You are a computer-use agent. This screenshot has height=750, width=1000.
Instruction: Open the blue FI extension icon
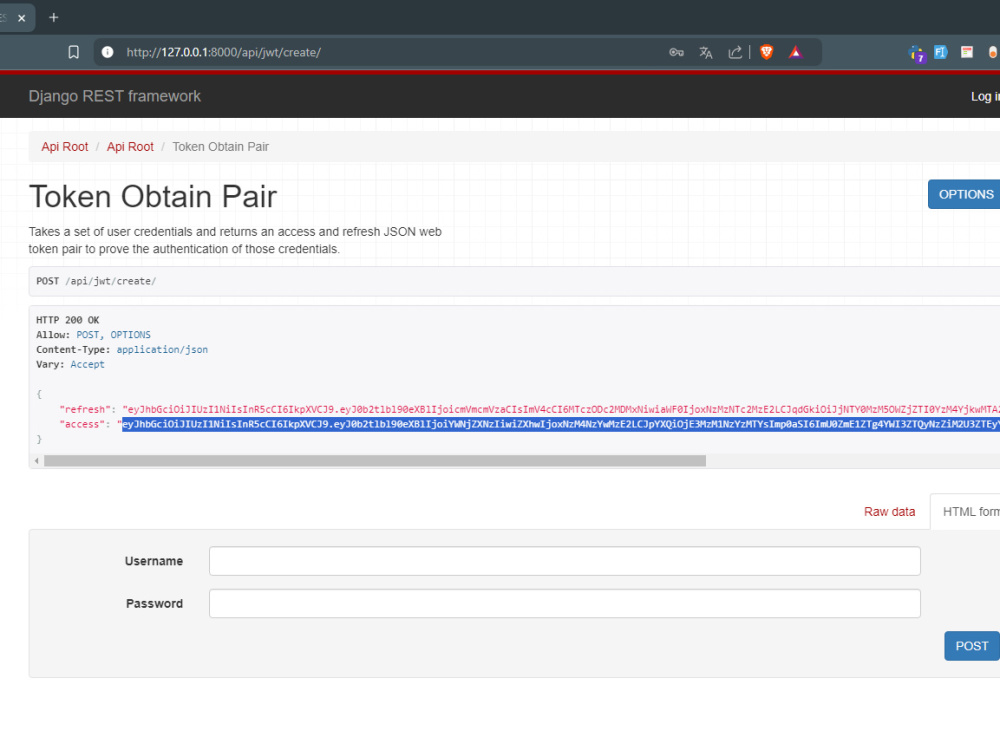[x=941, y=52]
